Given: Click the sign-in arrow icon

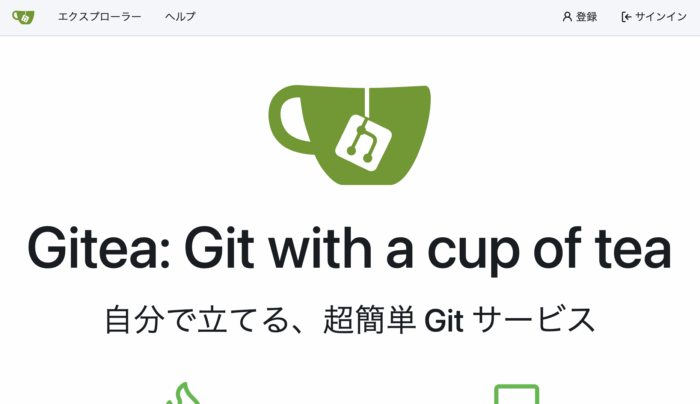Looking at the screenshot, I should tap(626, 17).
